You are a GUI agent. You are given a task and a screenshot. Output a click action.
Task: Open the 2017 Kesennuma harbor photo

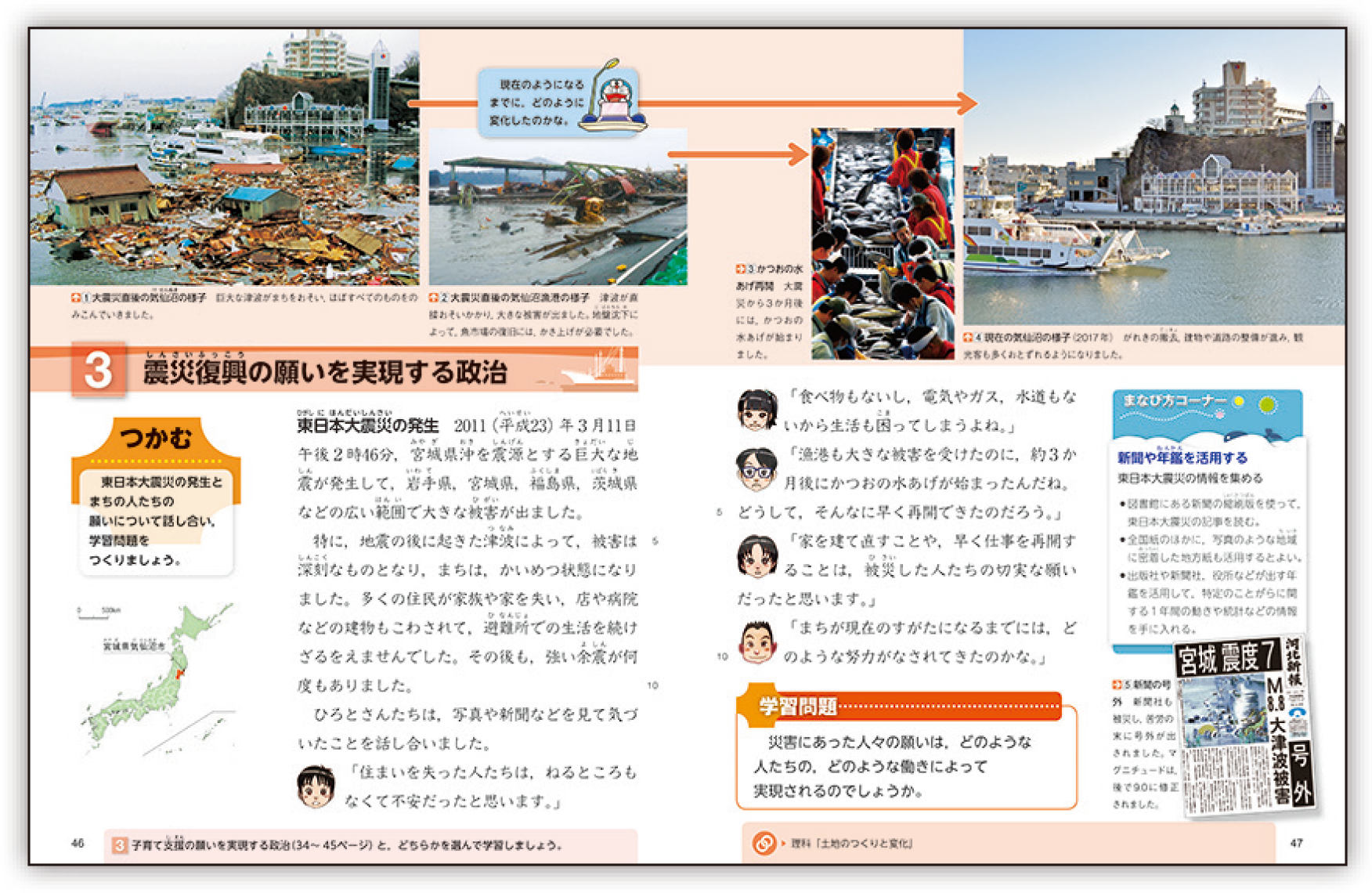coord(1153,177)
